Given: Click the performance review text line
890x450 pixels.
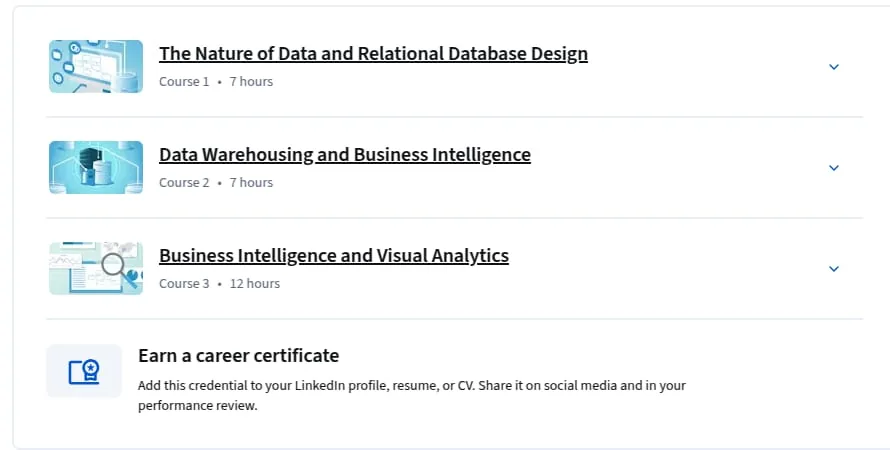Looking at the screenshot, I should 198,406.
